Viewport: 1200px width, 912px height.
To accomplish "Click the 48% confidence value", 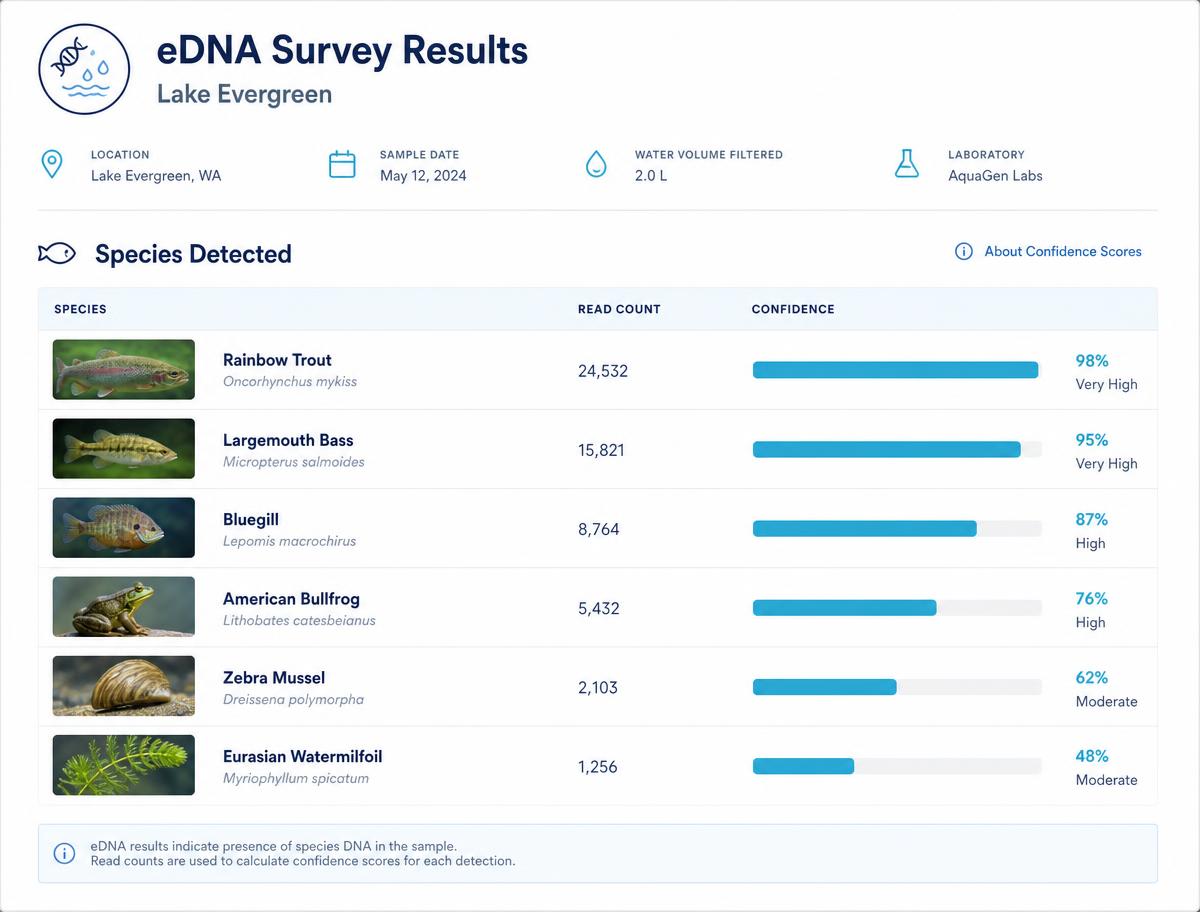I will 1092,756.
